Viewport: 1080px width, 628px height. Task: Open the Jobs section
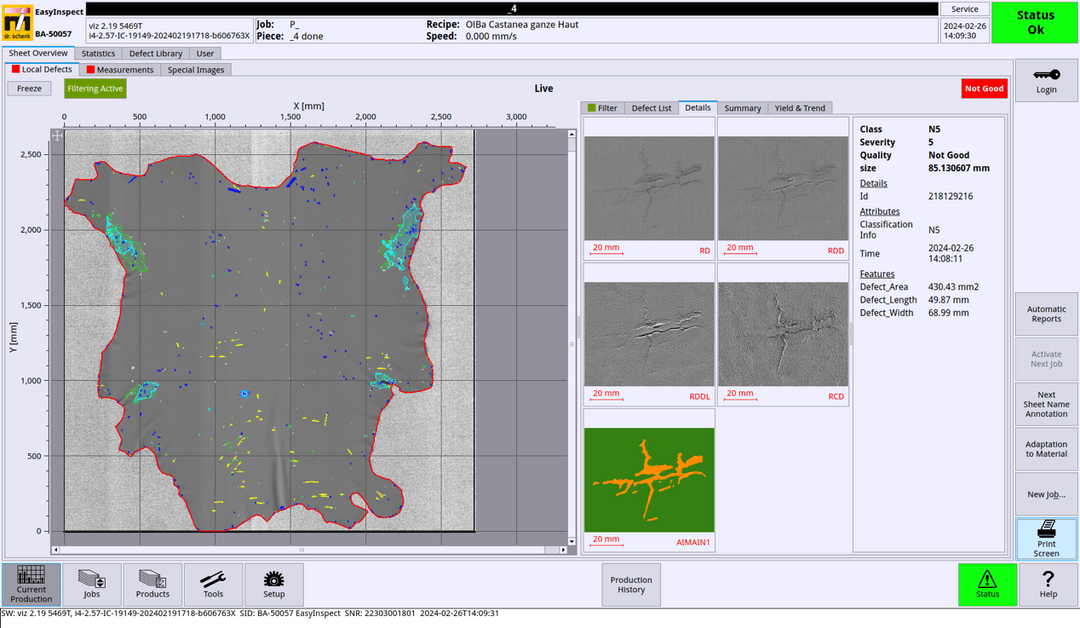pos(92,584)
